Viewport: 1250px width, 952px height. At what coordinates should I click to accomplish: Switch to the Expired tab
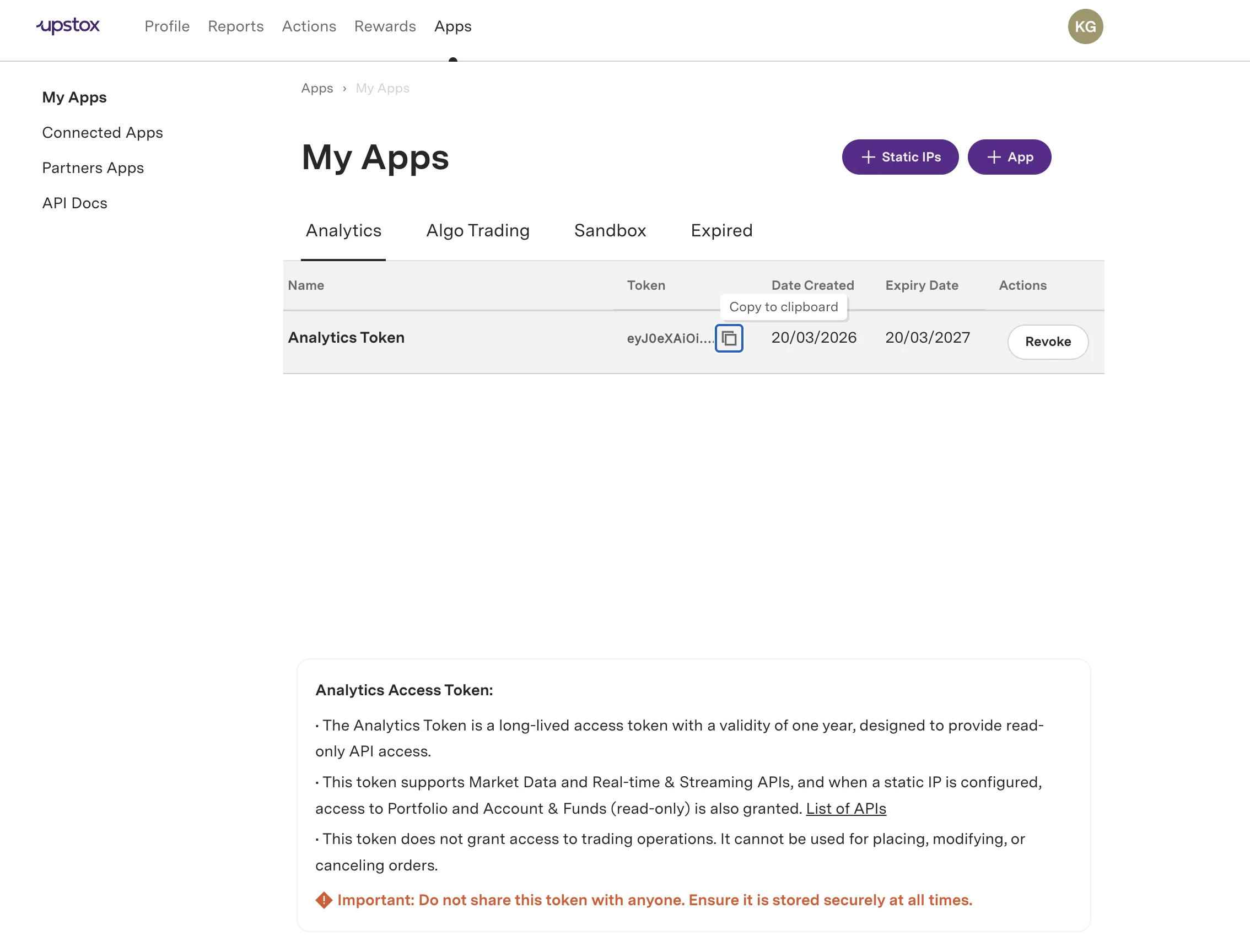pyautogui.click(x=721, y=231)
